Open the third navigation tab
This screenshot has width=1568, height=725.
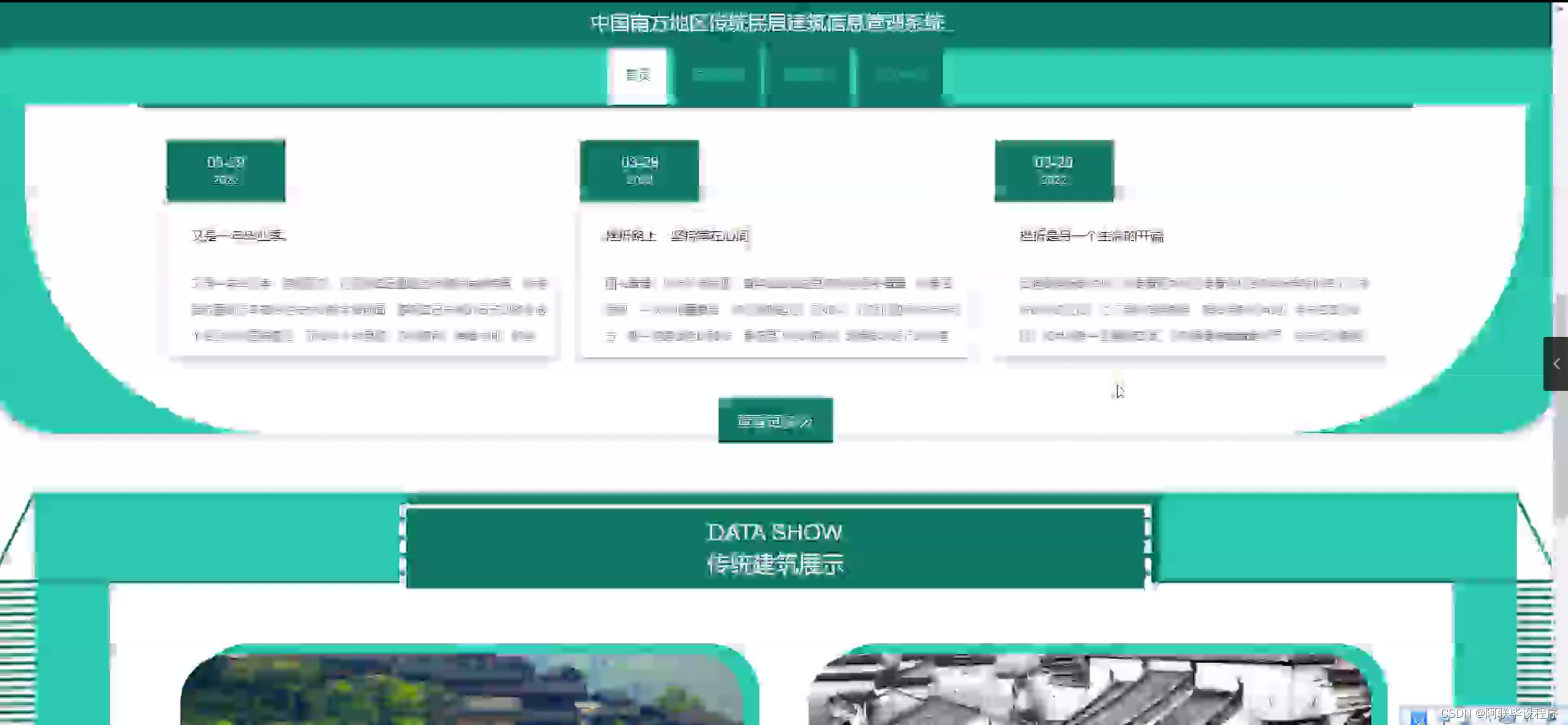click(x=809, y=75)
